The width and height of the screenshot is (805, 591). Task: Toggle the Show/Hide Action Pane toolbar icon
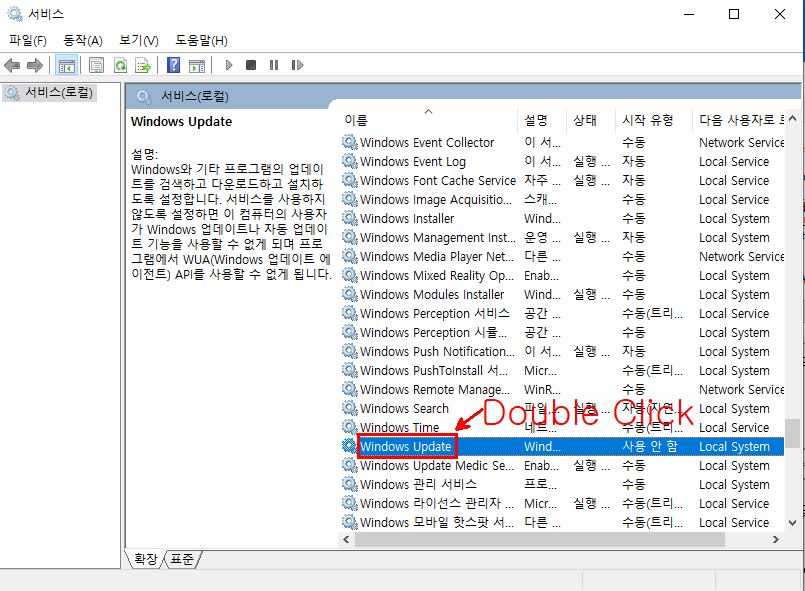point(197,65)
